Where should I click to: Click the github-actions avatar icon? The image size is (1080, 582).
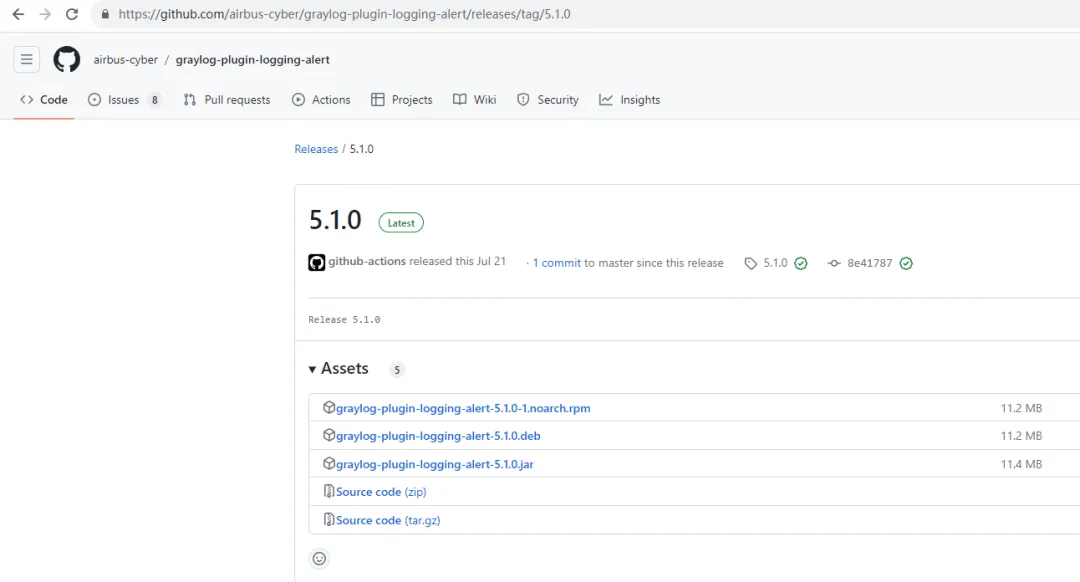[317, 263]
